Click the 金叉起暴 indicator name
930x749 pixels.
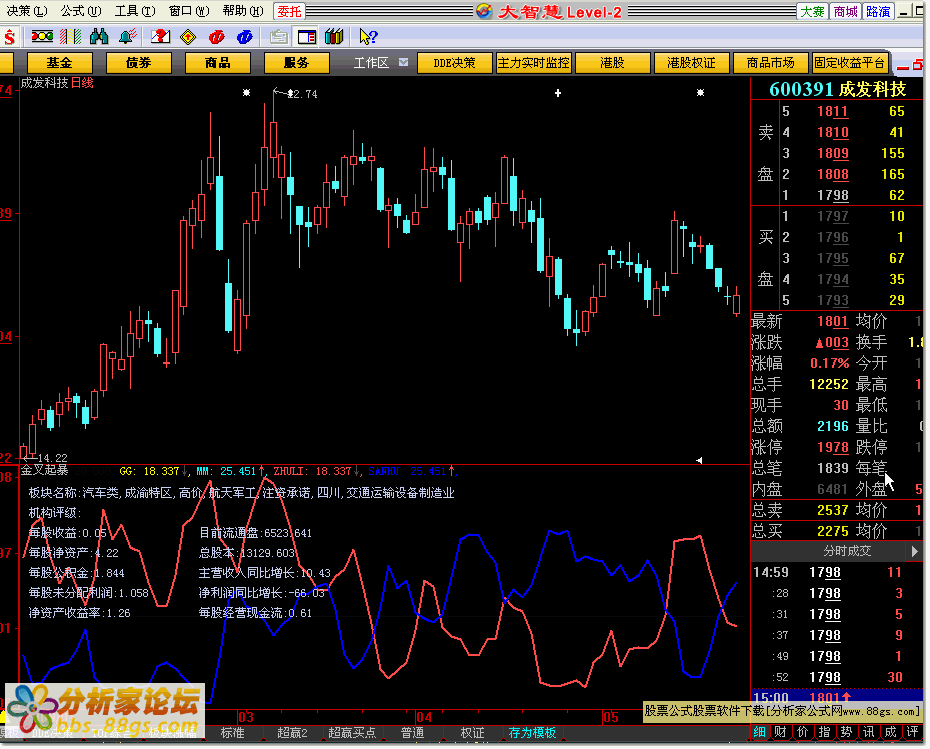44,471
